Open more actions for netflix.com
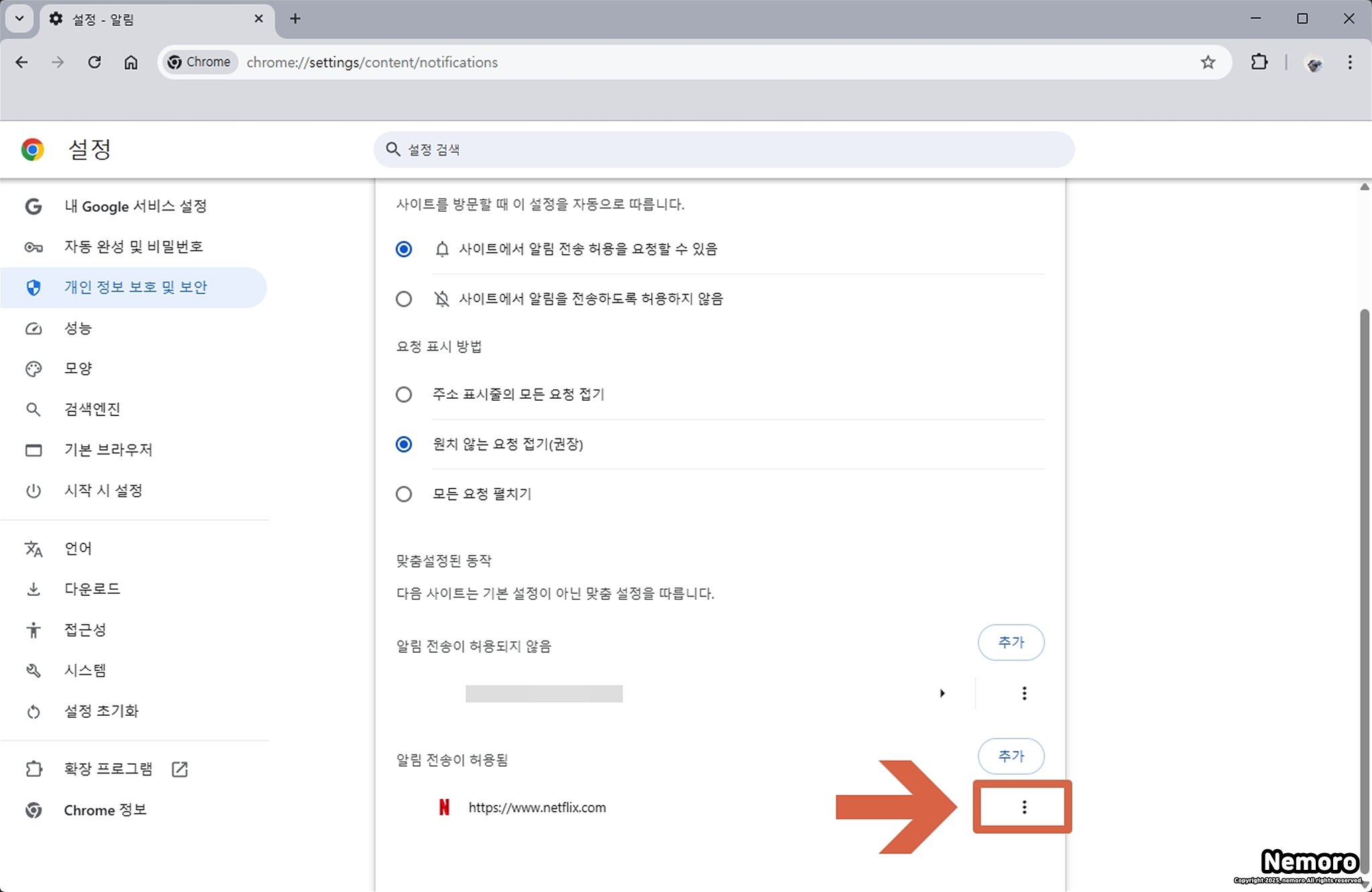 tap(1024, 807)
